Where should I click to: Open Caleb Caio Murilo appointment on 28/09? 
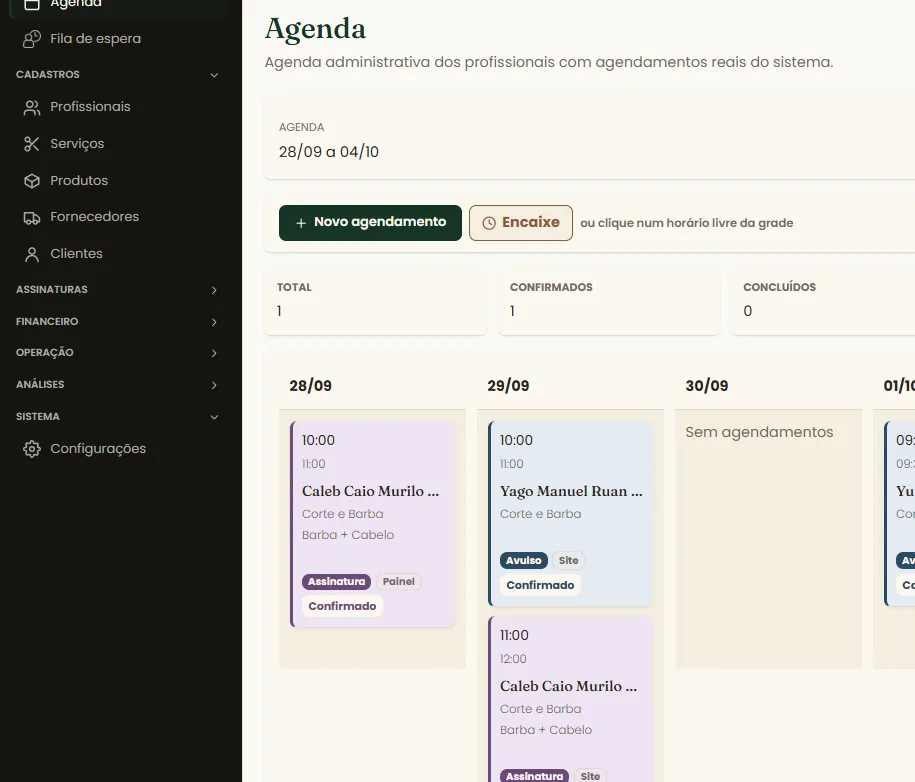[x=372, y=524]
